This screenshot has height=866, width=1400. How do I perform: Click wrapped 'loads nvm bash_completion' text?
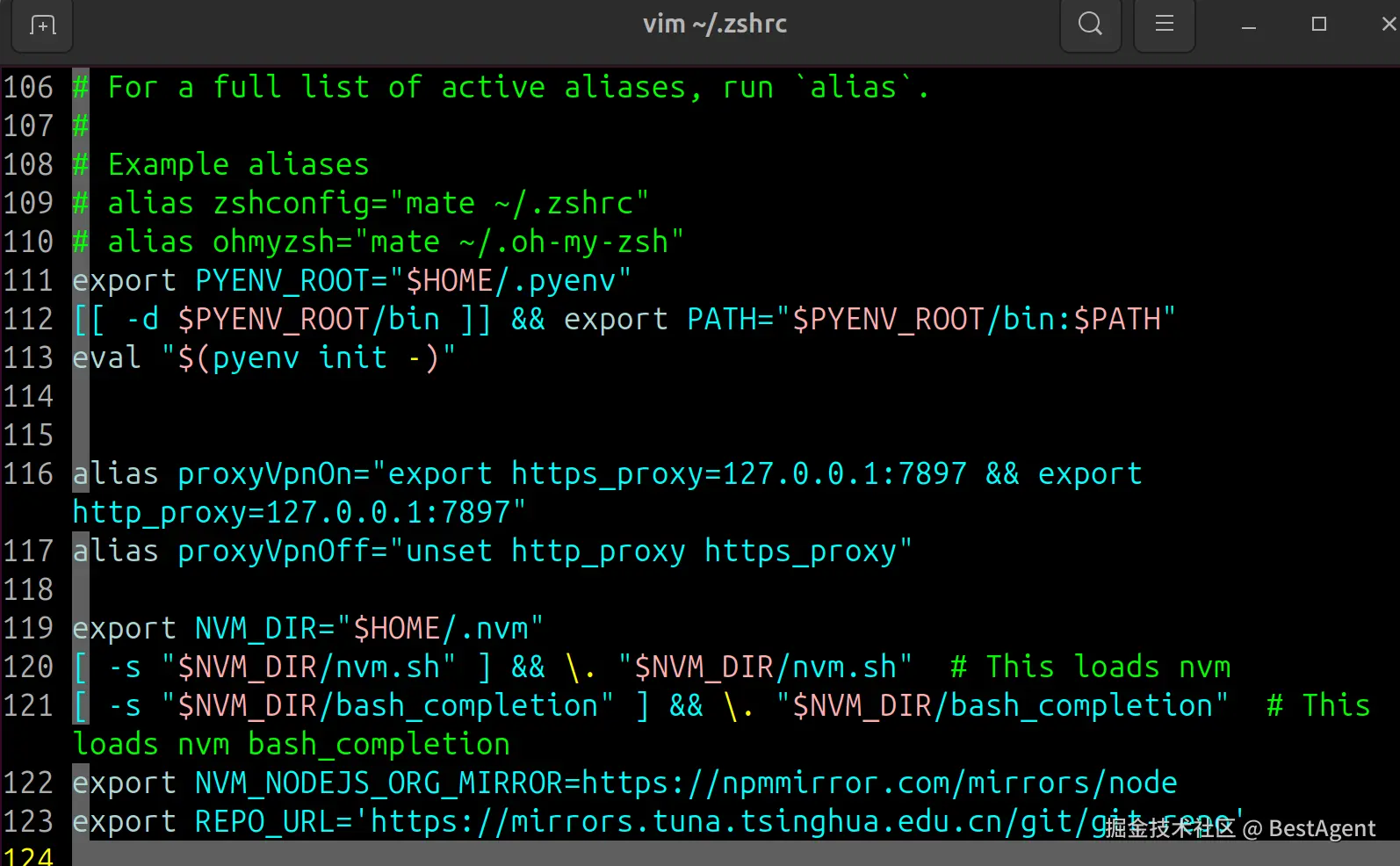click(291, 744)
